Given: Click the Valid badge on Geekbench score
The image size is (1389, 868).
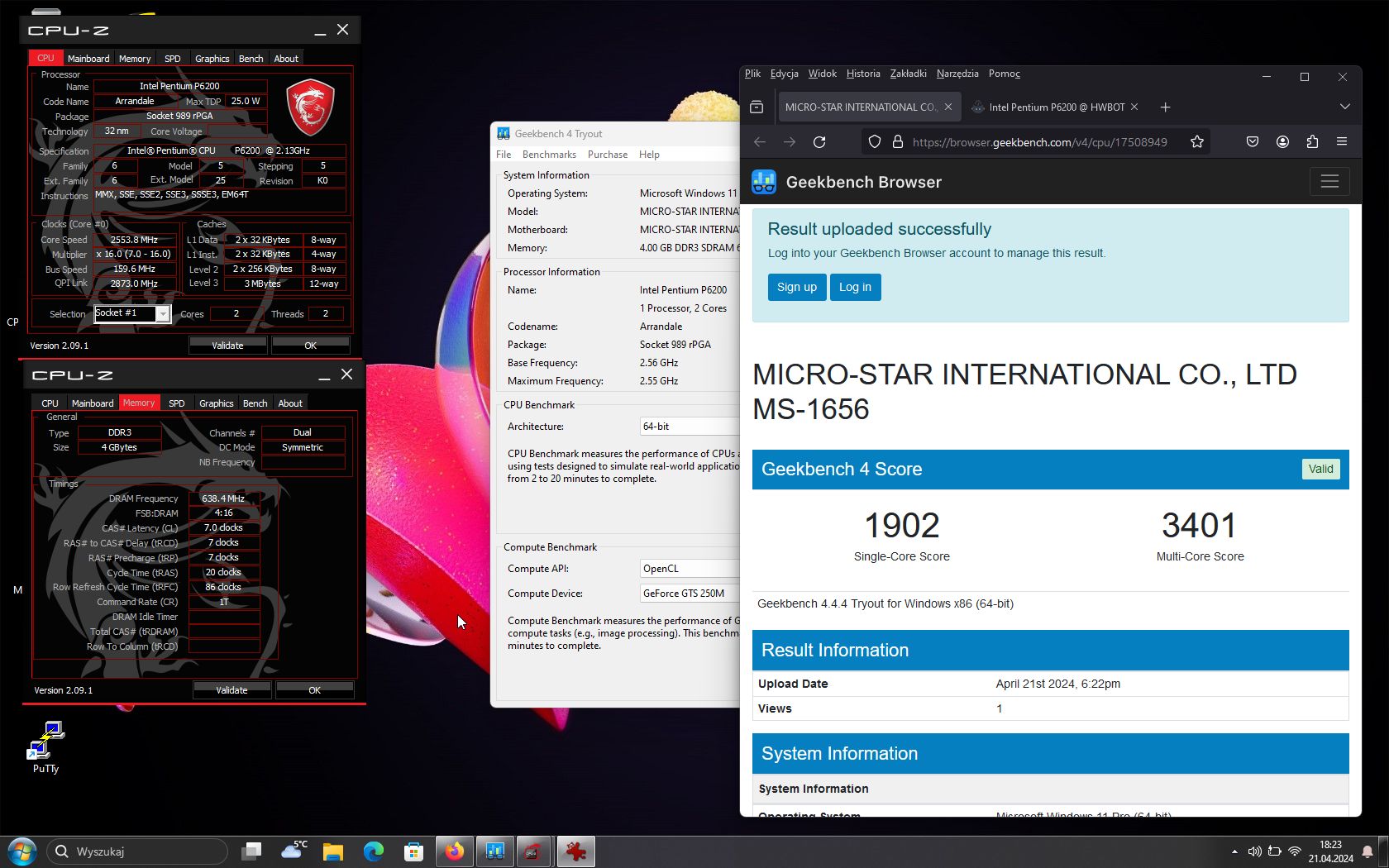Looking at the screenshot, I should 1320,469.
